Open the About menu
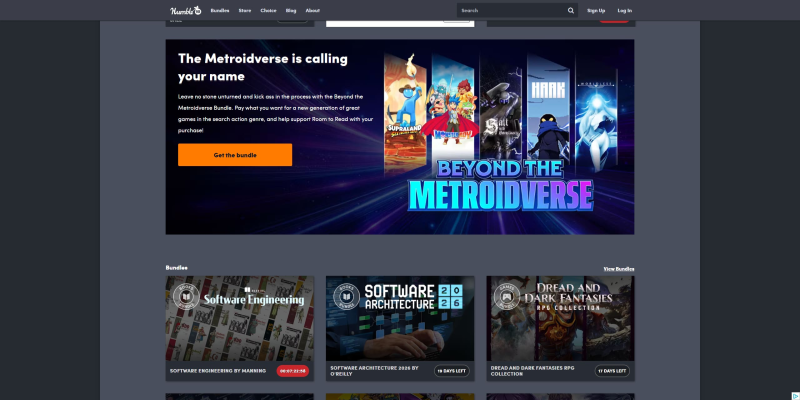 click(313, 10)
